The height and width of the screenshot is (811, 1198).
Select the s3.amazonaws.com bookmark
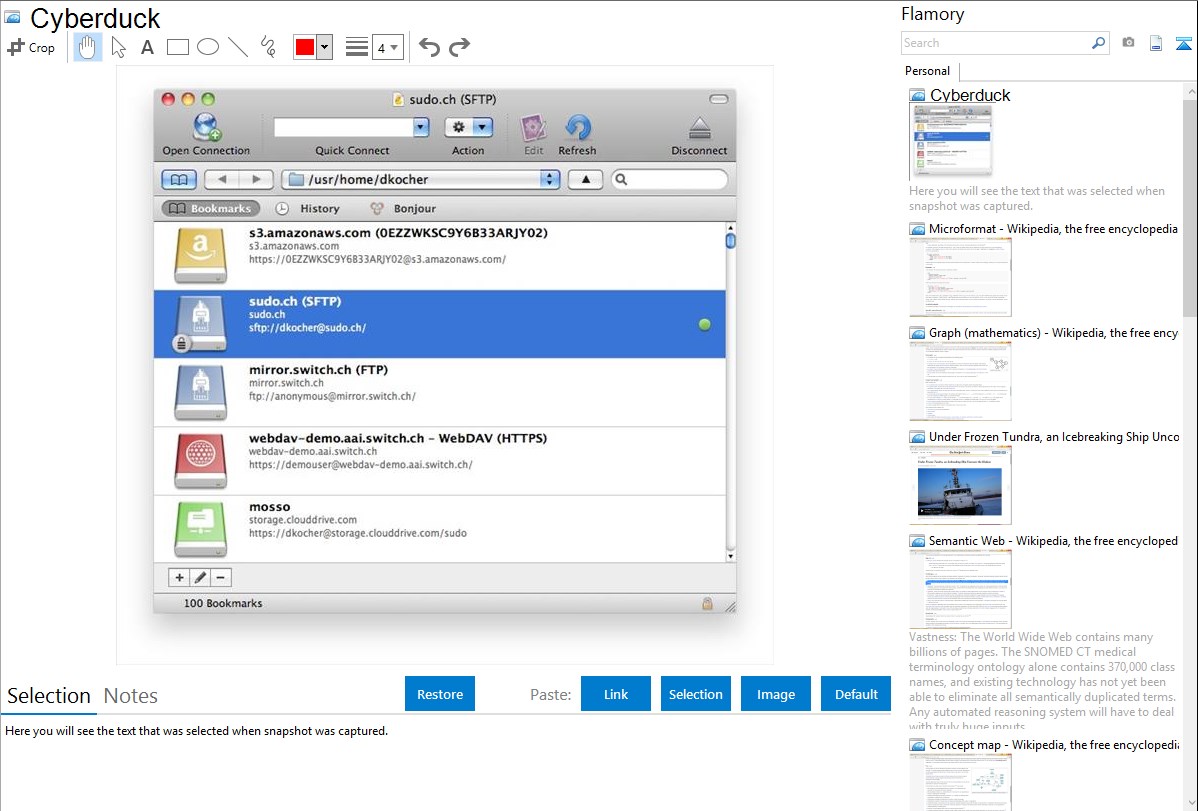pyautogui.click(x=439, y=256)
